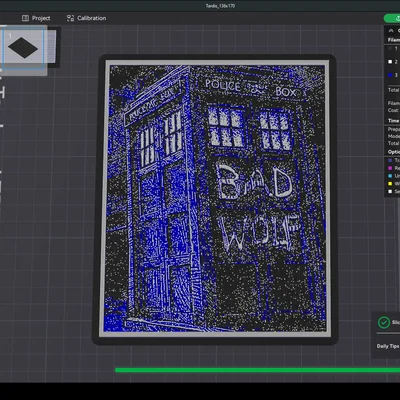
Task: Click the 'Time' section heading
Action: (393, 121)
